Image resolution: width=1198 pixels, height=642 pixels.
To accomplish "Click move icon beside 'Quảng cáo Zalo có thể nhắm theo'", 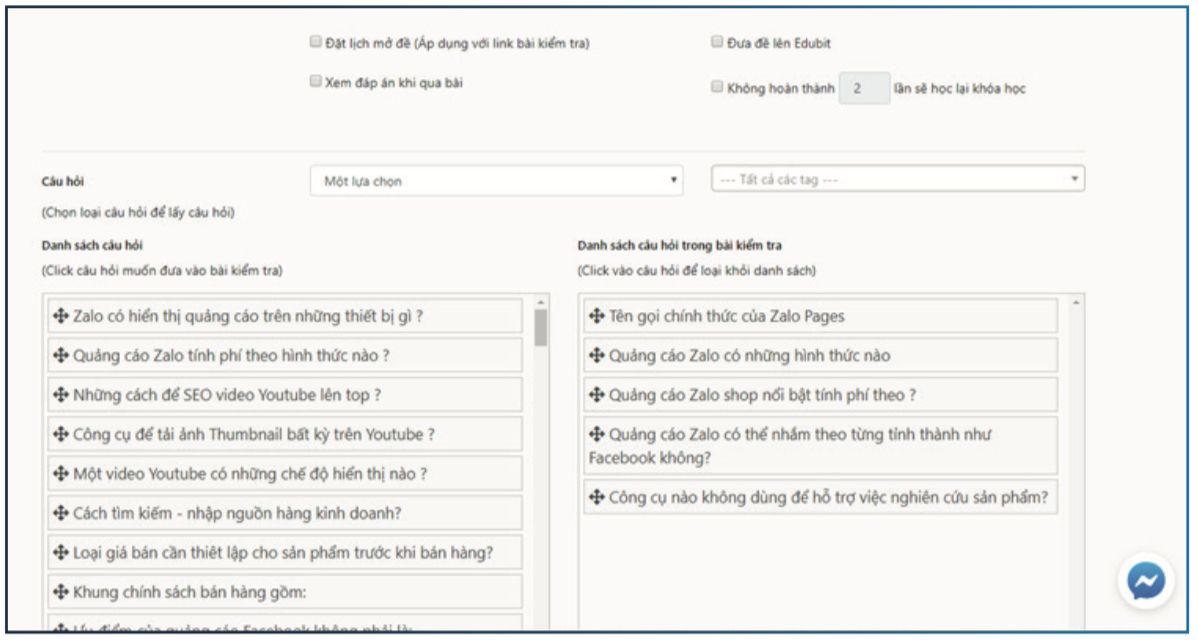I will click(597, 434).
